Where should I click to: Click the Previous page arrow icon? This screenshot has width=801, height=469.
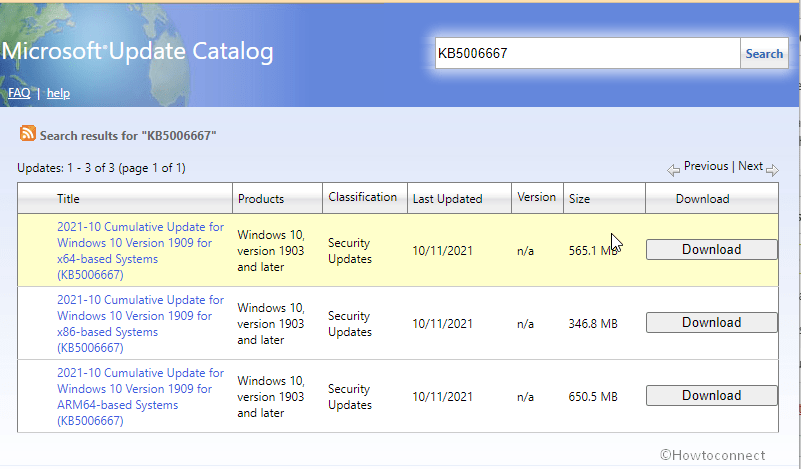673,170
